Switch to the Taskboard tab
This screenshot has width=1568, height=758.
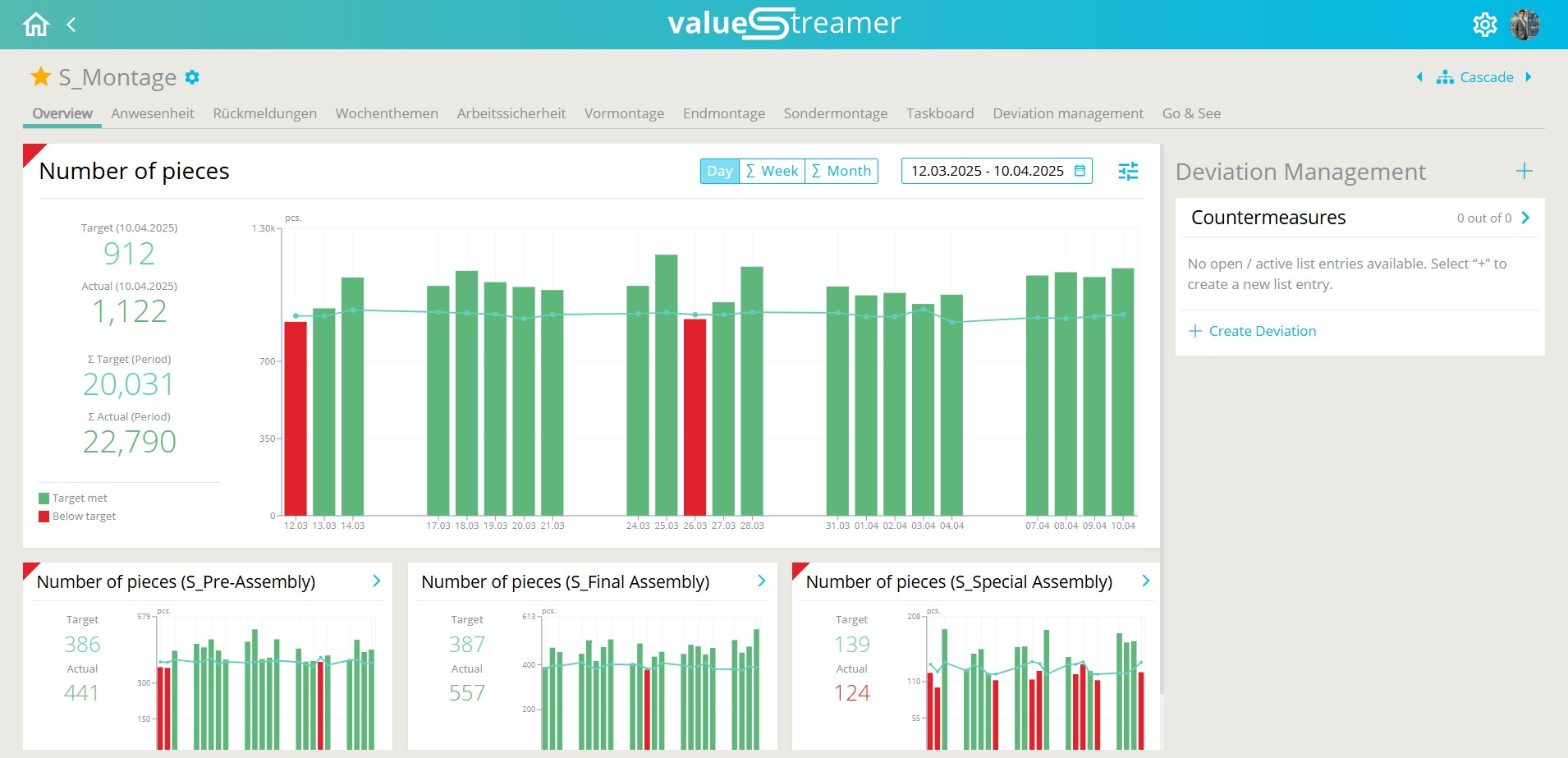tap(939, 113)
